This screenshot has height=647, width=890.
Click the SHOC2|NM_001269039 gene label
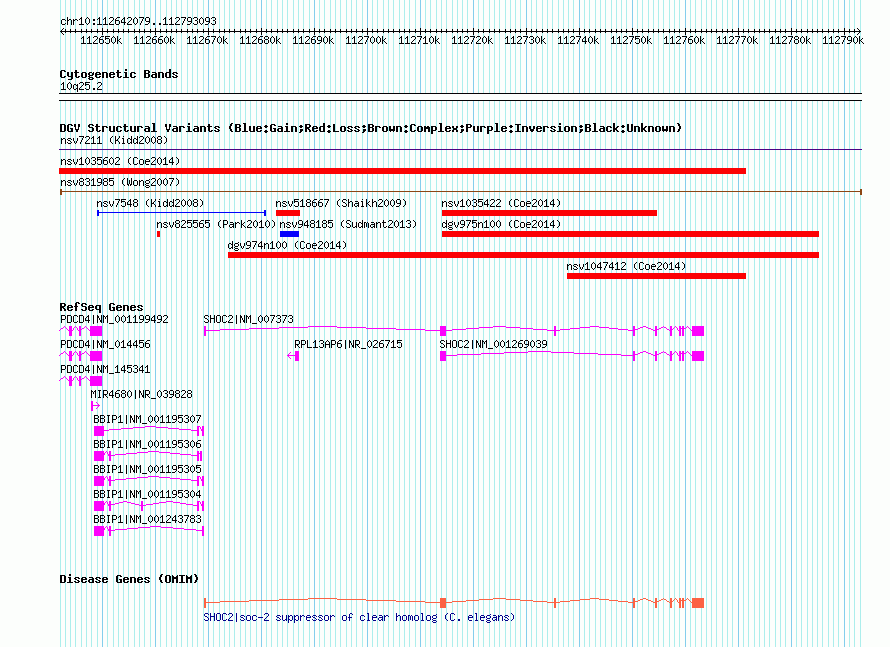click(493, 344)
